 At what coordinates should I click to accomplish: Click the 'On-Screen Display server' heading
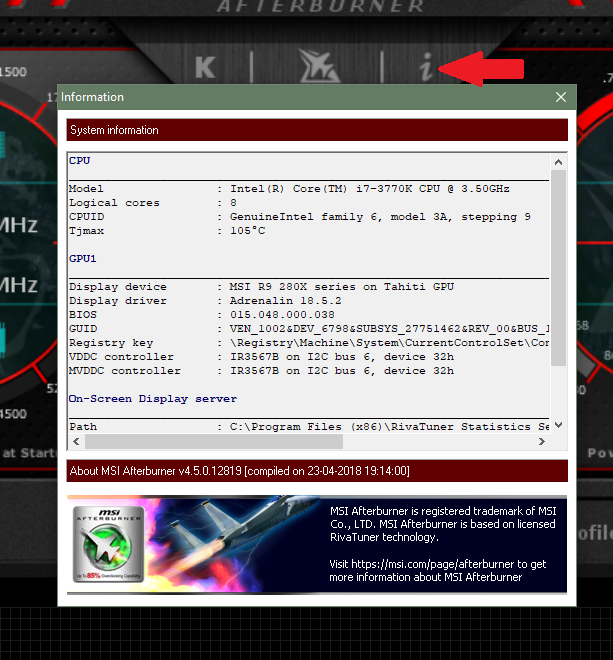[x=153, y=399]
